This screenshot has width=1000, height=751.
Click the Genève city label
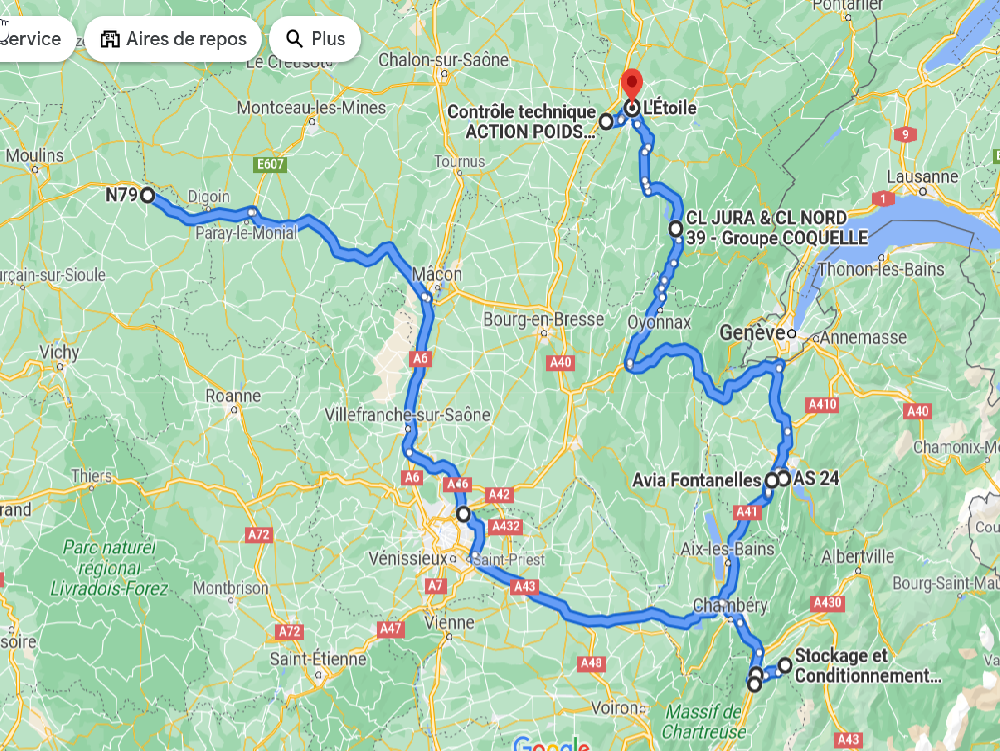[751, 332]
